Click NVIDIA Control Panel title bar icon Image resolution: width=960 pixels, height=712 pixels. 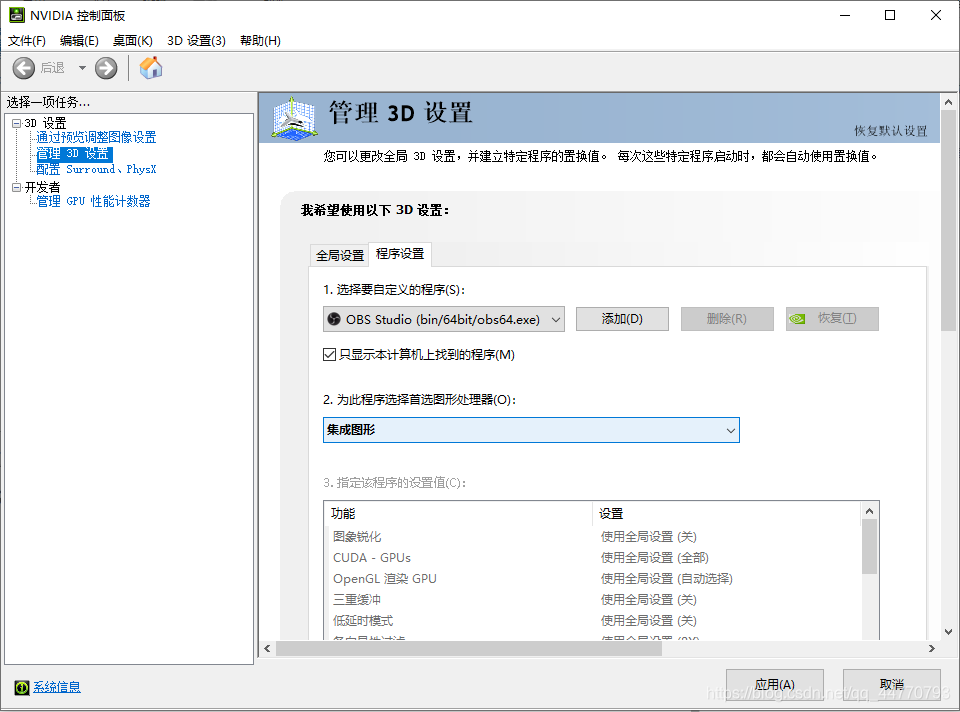point(17,15)
